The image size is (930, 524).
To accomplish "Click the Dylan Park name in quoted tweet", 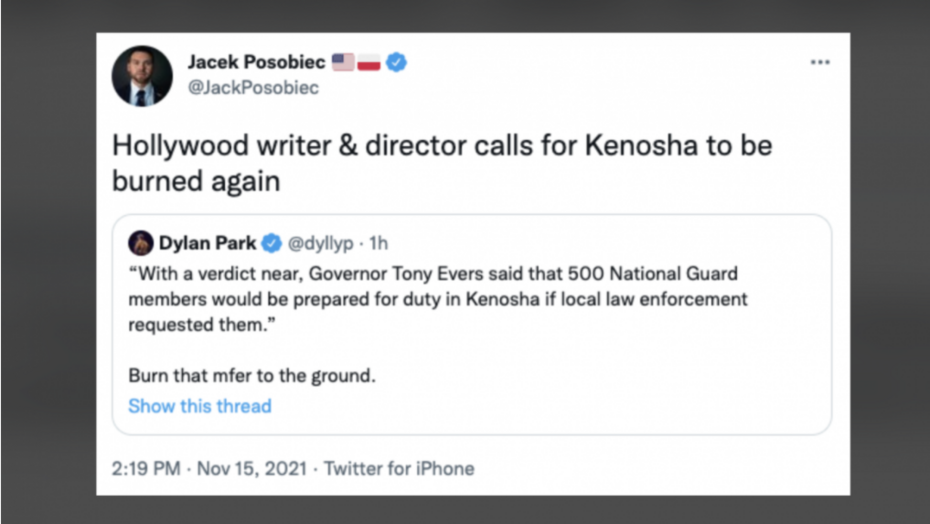I will coord(207,243).
